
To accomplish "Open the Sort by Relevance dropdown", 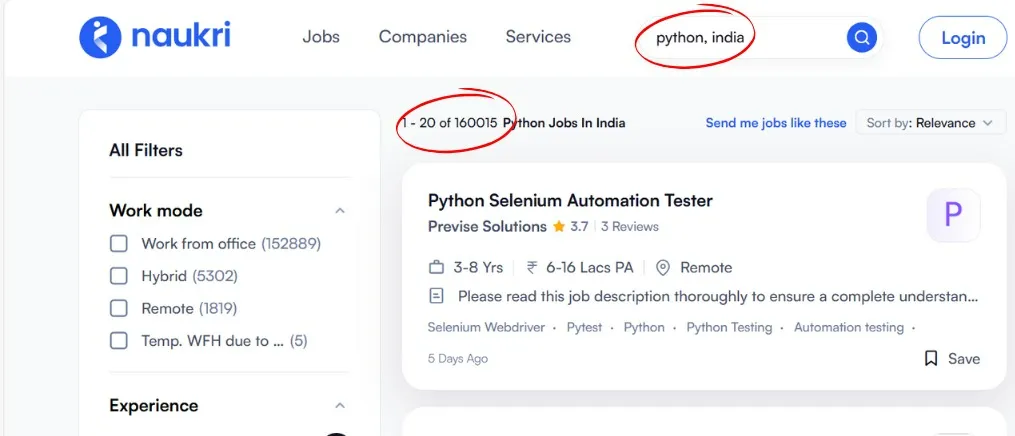I will coord(930,123).
